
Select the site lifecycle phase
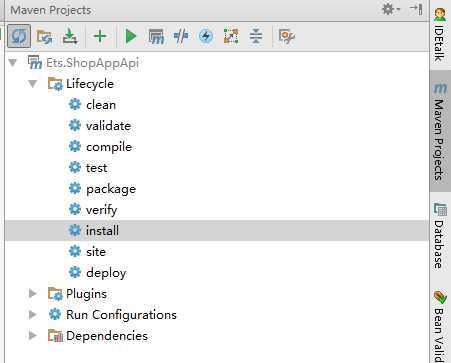click(x=96, y=252)
